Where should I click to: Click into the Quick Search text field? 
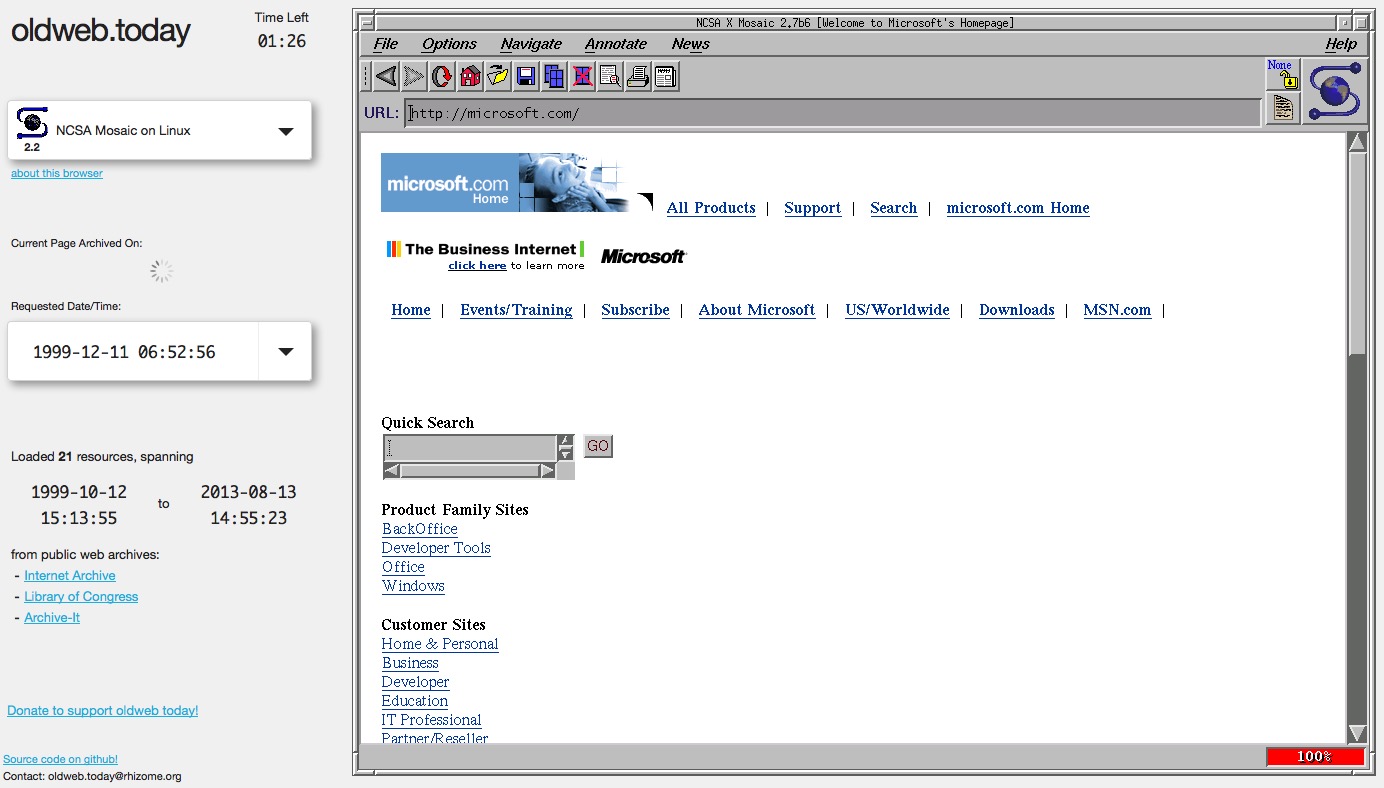[470, 448]
